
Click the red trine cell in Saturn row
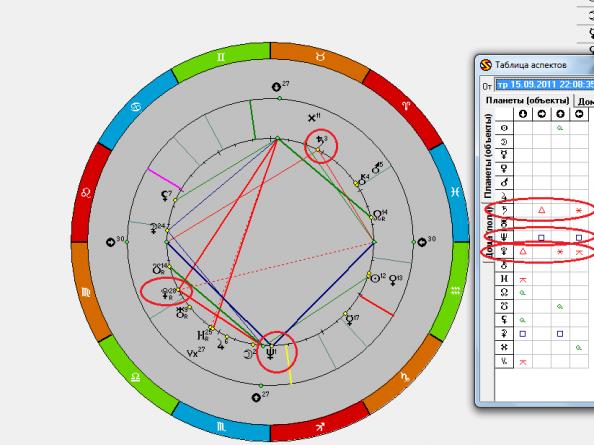click(541, 210)
